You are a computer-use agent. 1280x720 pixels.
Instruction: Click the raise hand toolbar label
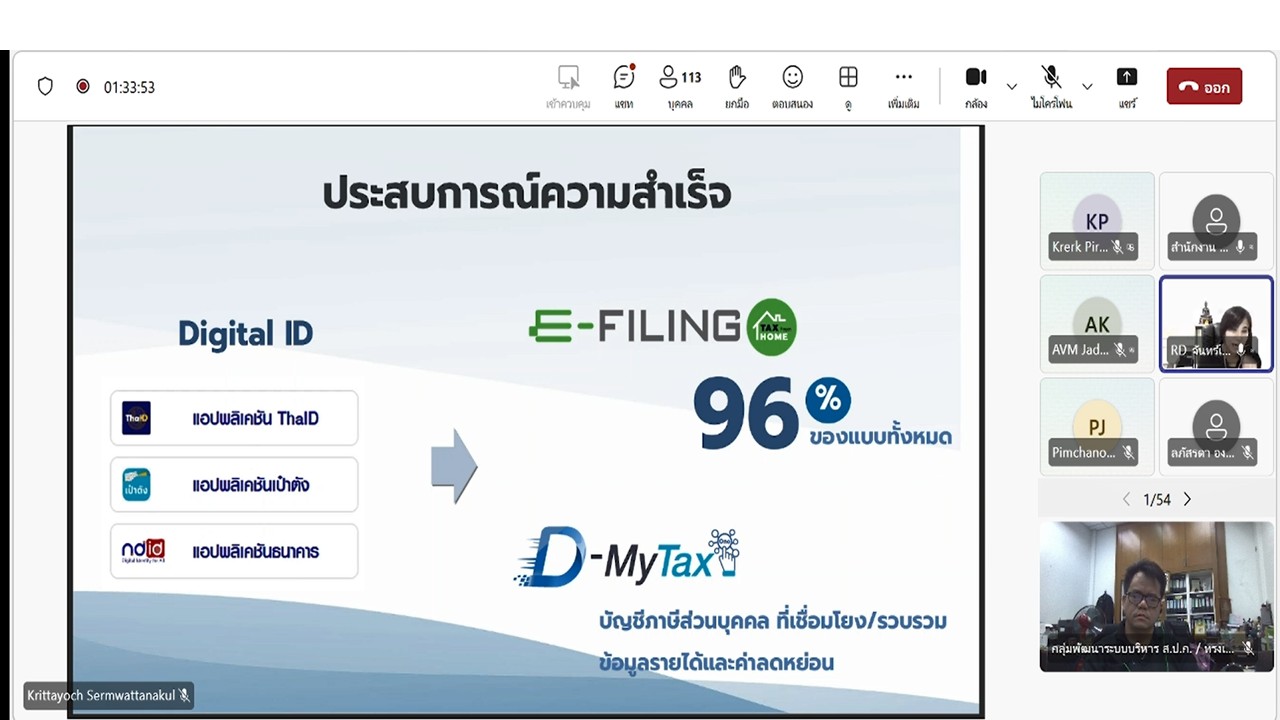737,103
